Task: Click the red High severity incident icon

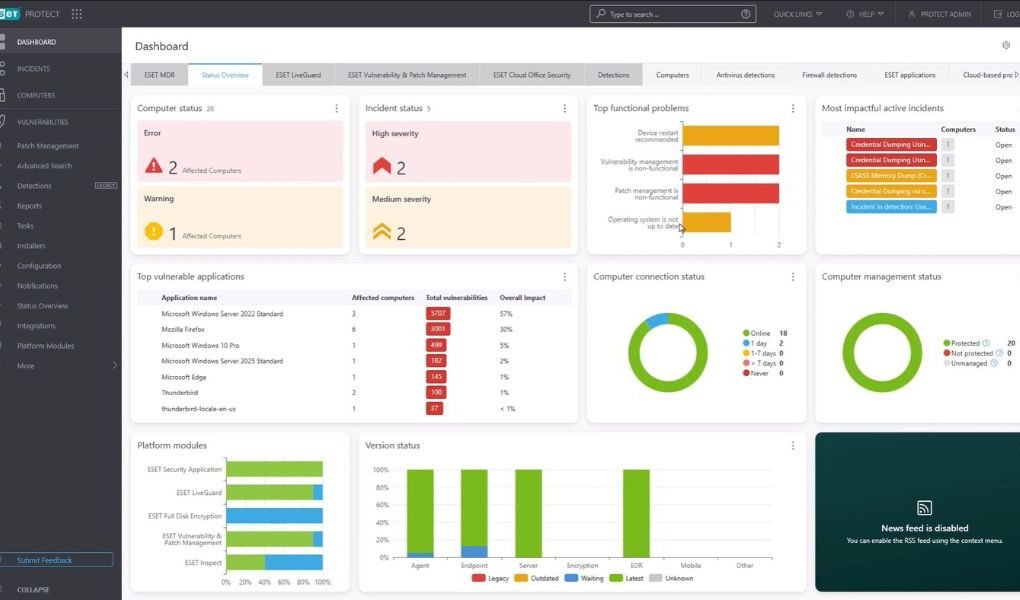Action: (x=382, y=166)
